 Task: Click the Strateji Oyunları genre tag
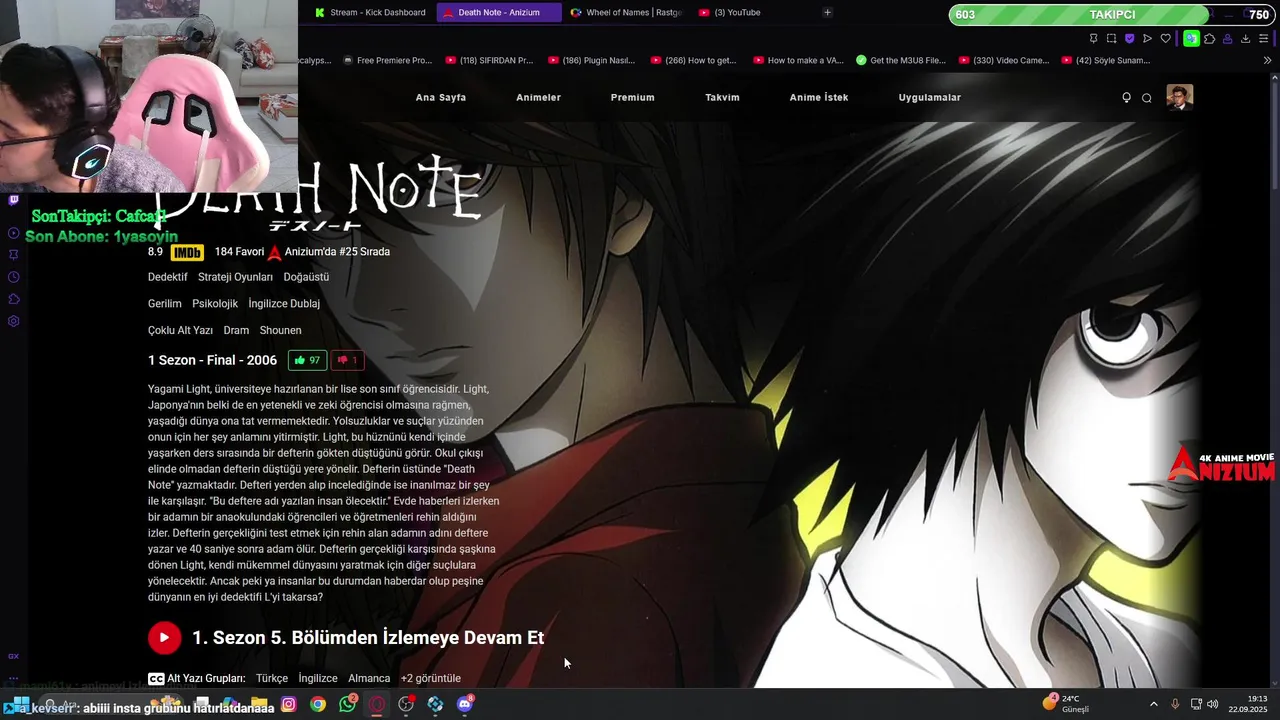click(235, 277)
